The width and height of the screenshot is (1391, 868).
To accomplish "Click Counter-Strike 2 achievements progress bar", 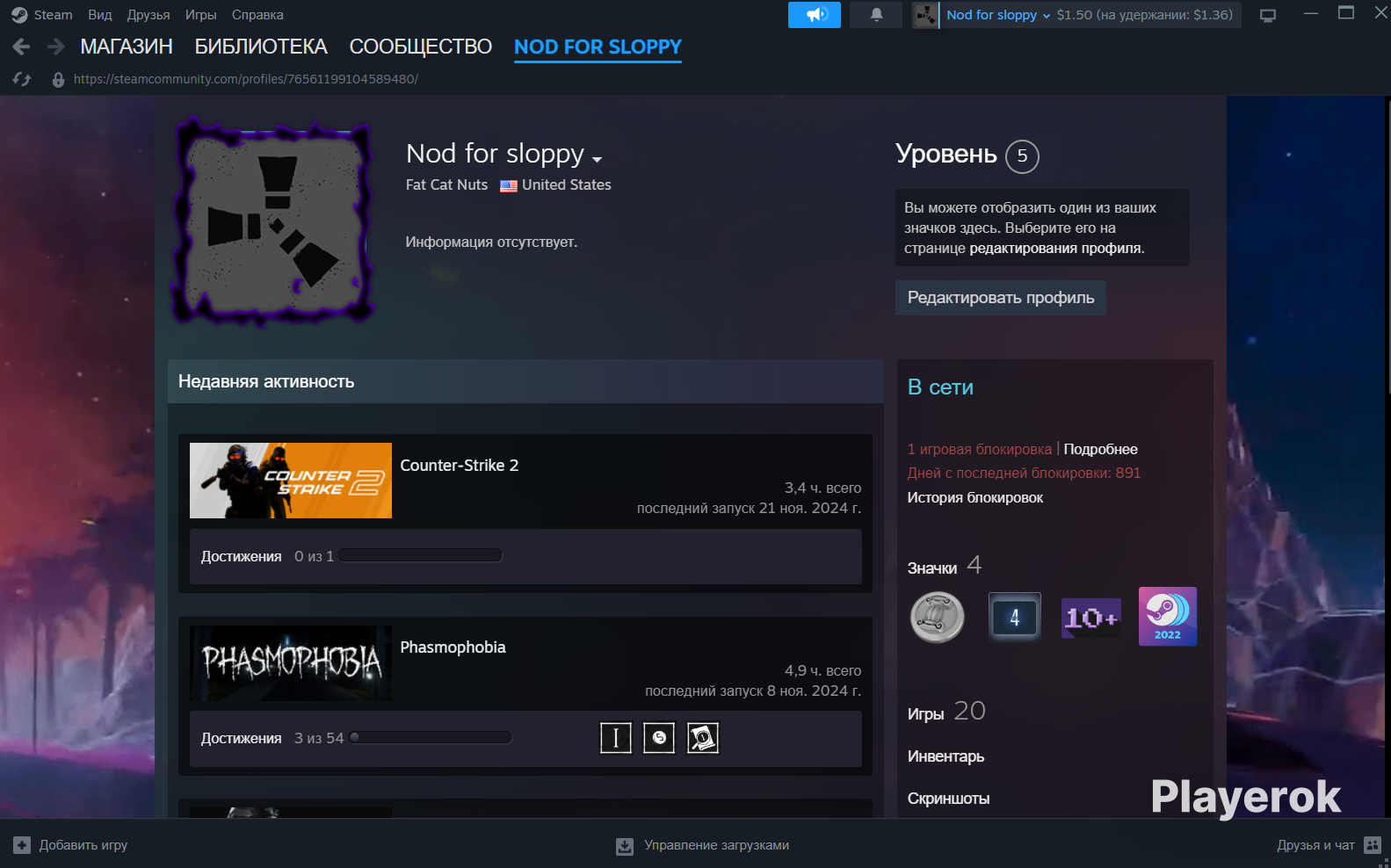I will coord(420,555).
